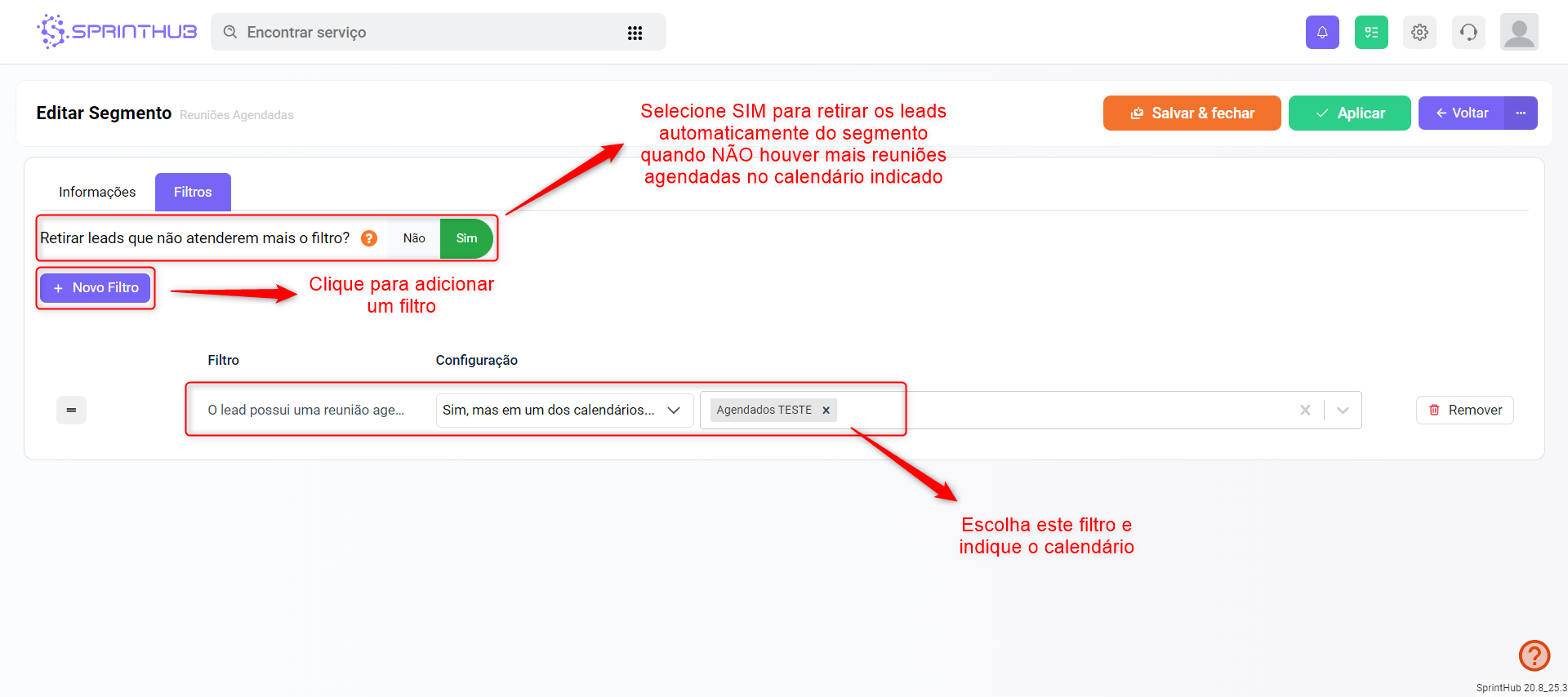This screenshot has width=1568, height=697.
Task: Select Sim to remove leads automatically
Action: 466,238
